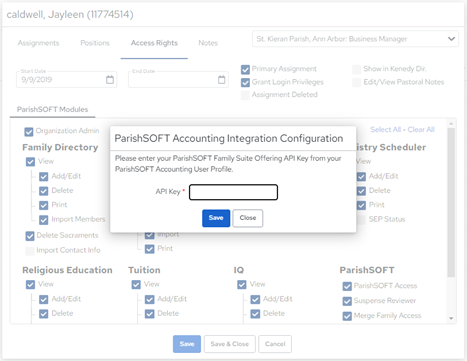Click the modules scrollbar thumb
This screenshot has width=467, height=361.
451,202
